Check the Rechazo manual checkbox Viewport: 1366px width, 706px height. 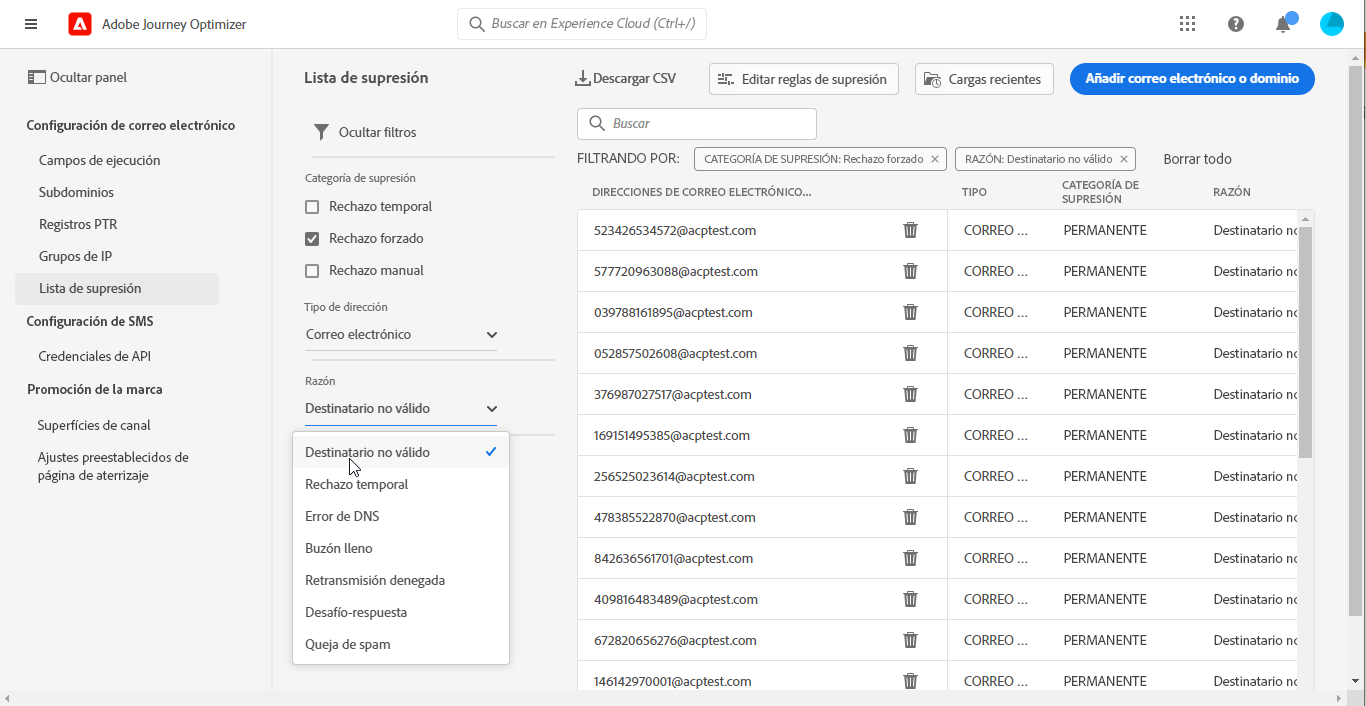(312, 271)
